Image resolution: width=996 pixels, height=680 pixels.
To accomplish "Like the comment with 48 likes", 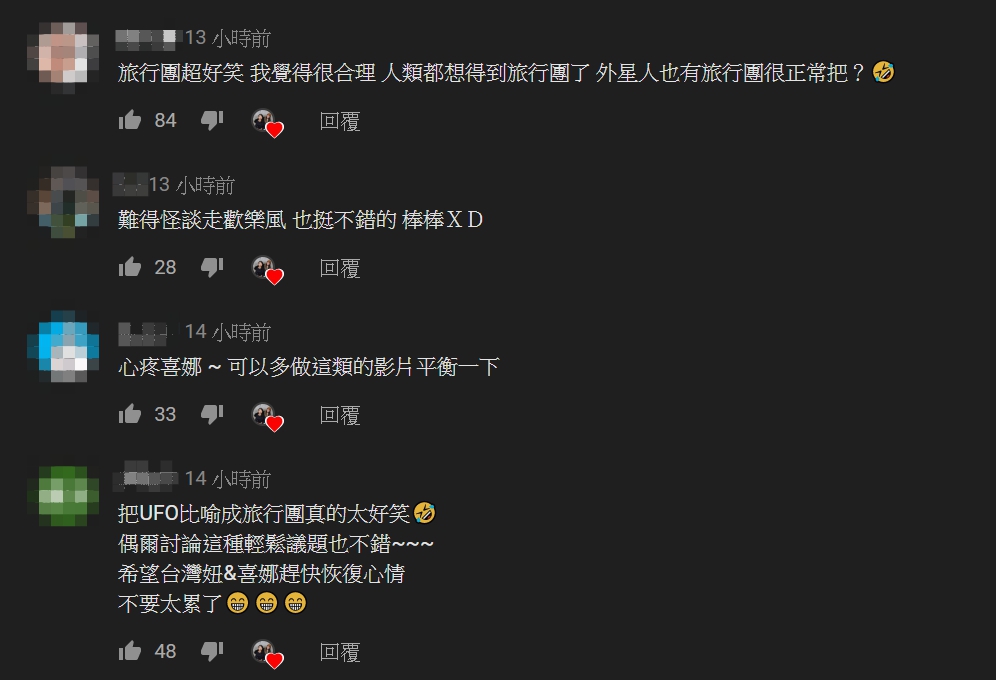I will click(x=130, y=651).
